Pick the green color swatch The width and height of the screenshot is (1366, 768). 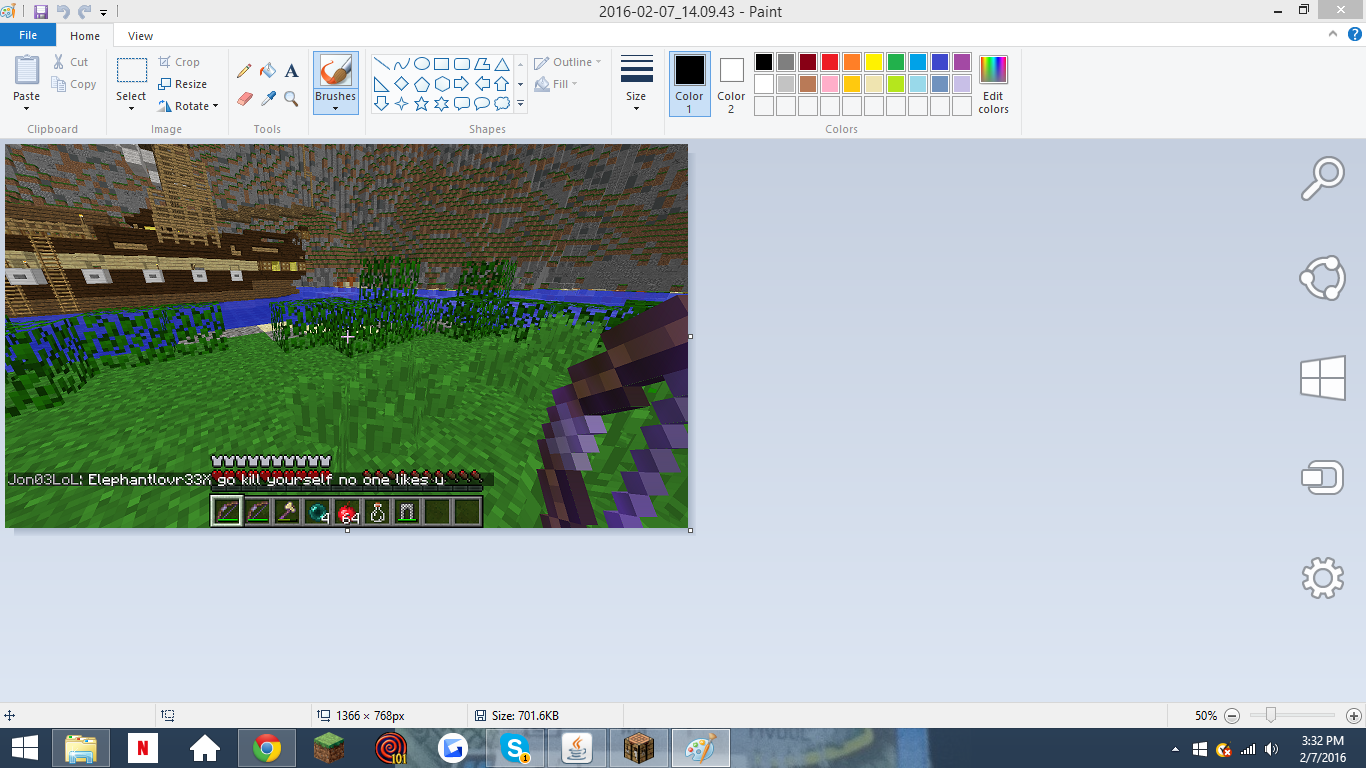click(895, 62)
